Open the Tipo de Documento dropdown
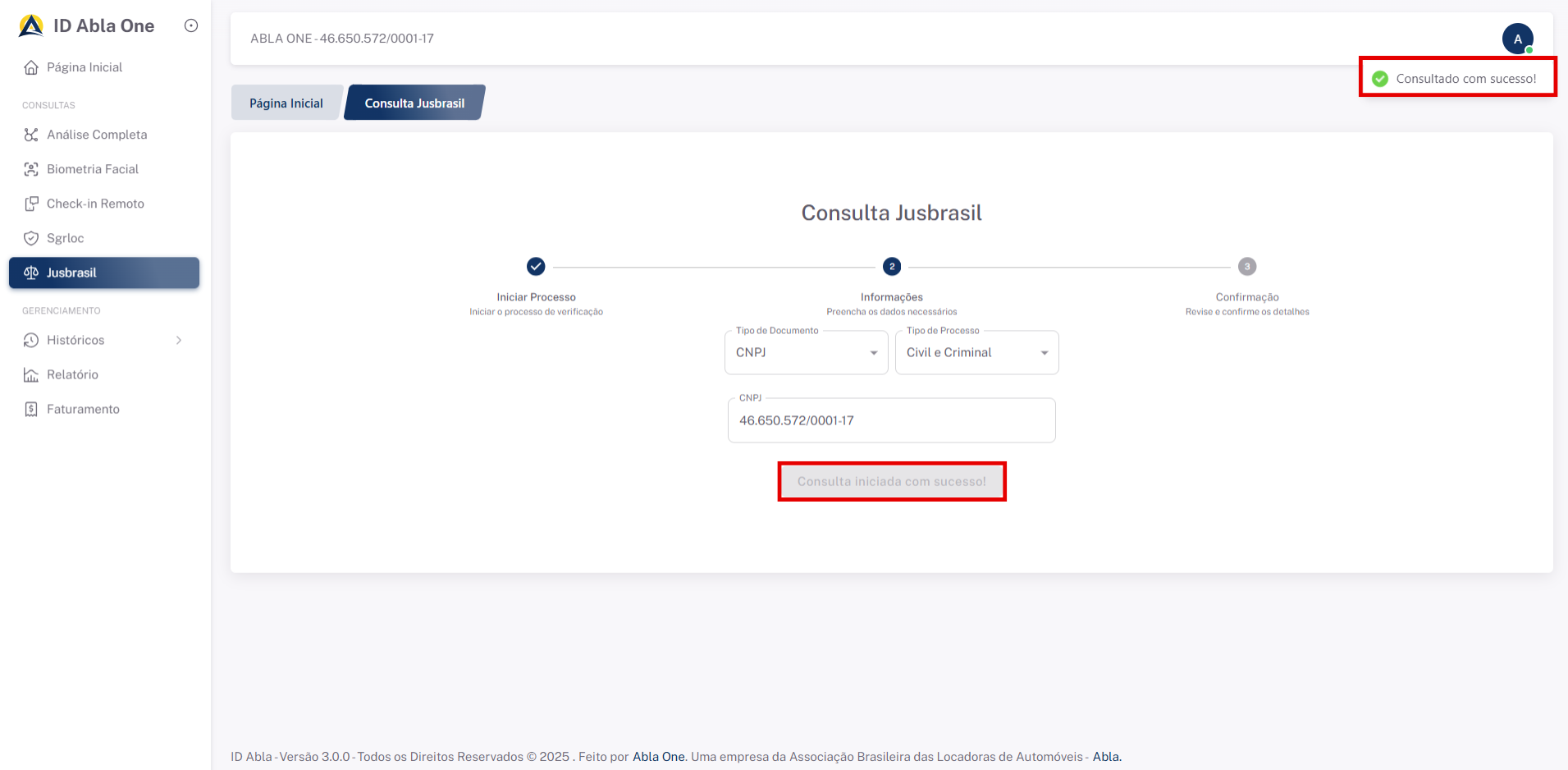The width and height of the screenshot is (1568, 770). click(806, 353)
